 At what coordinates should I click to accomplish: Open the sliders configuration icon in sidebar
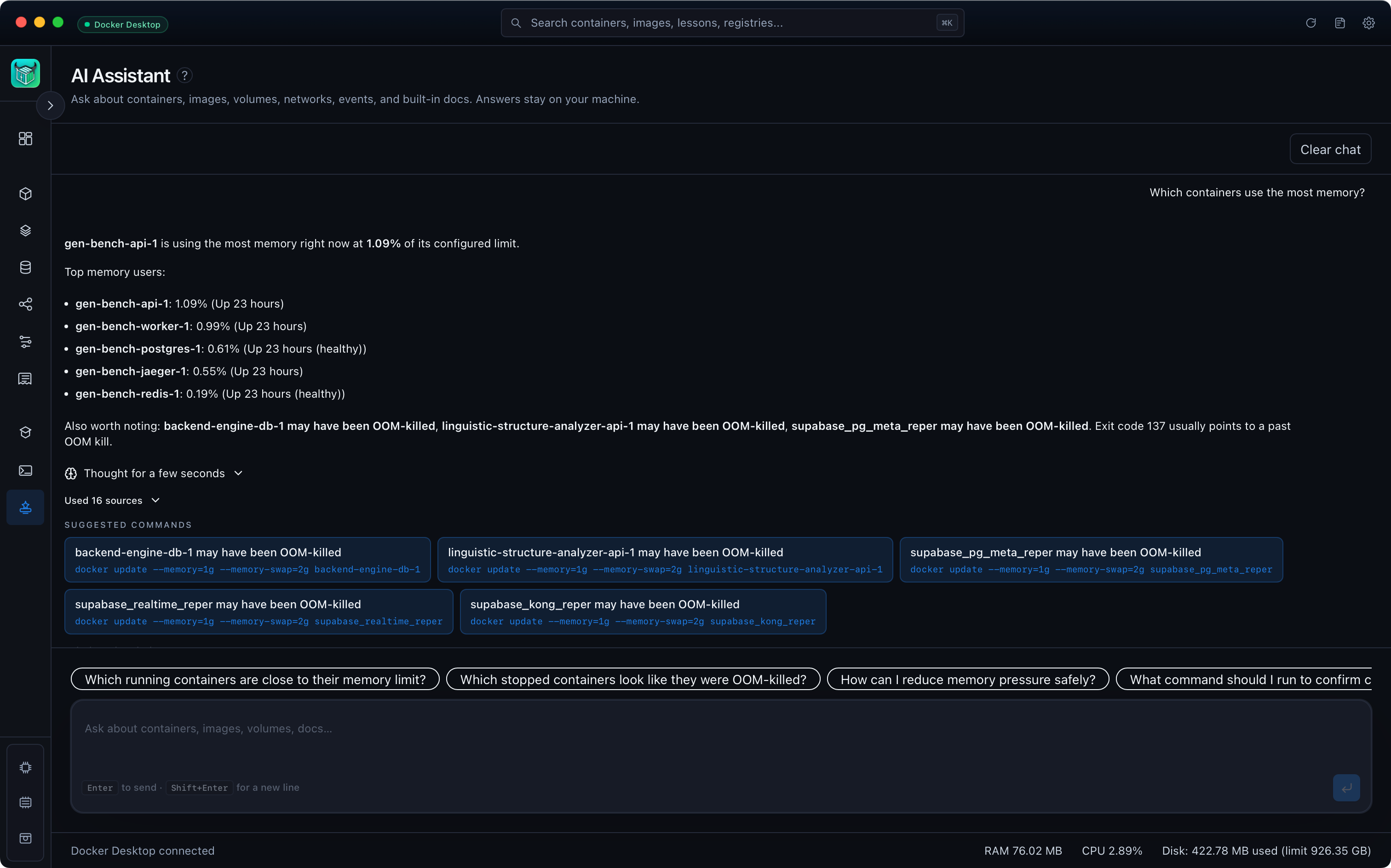tap(25, 342)
